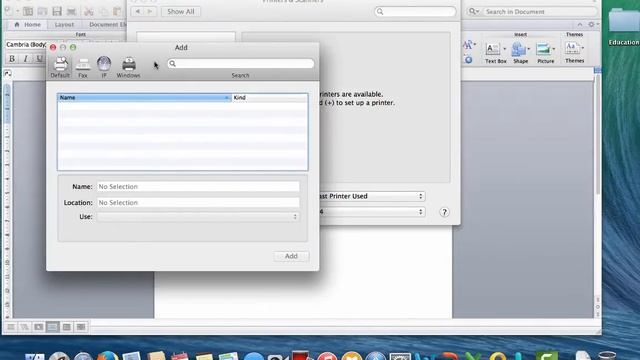
Task: Click the Shape icon in Insert group
Action: coord(518,49)
